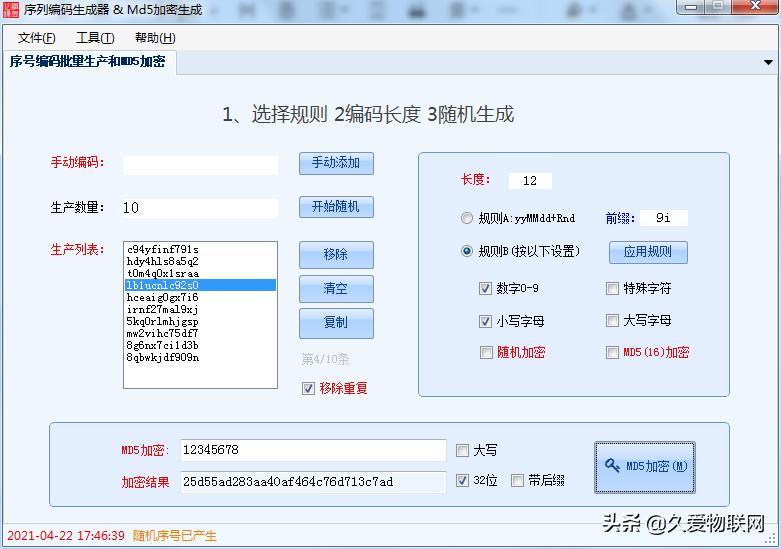The height and width of the screenshot is (549, 781).
Task: Click the 手动添加 button
Action: click(x=336, y=163)
